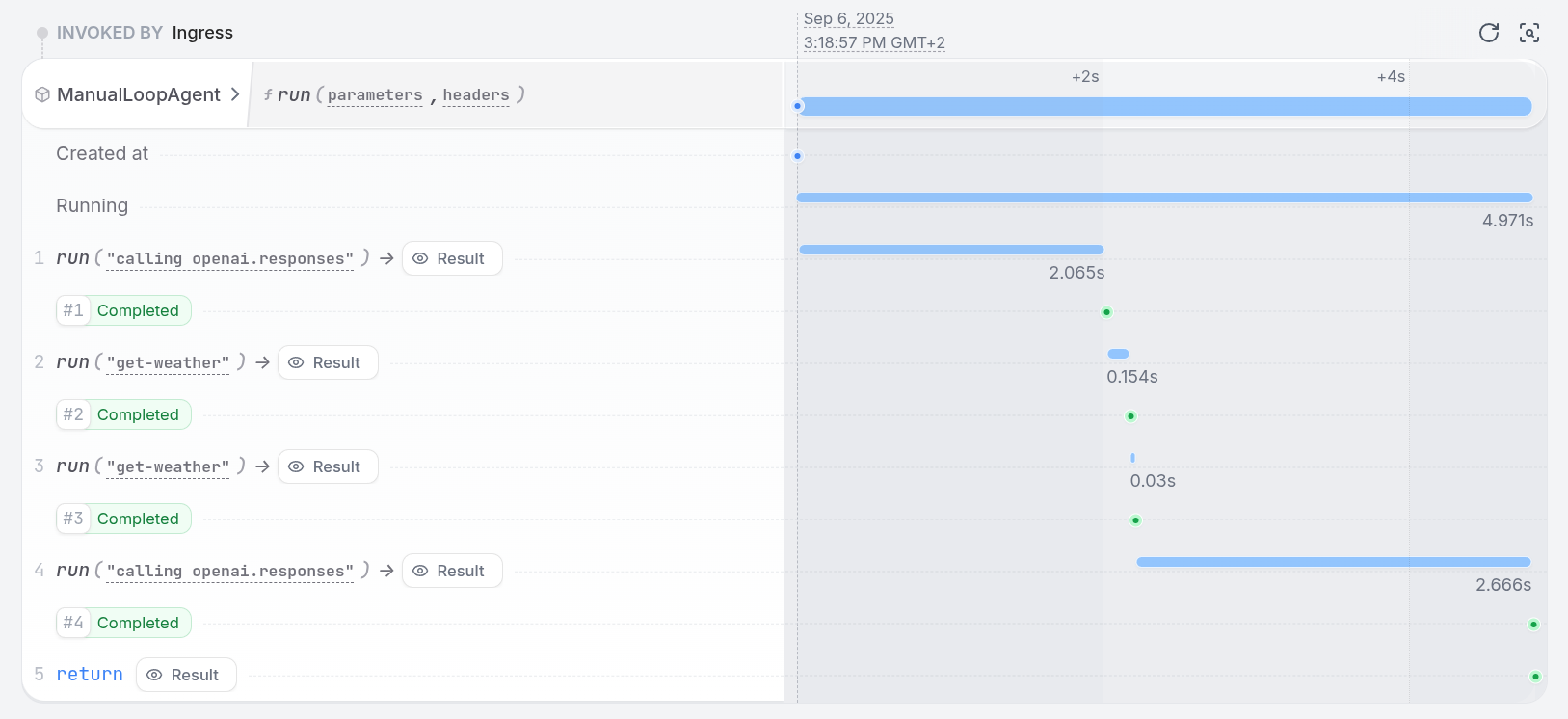Open the ManualLoopAgent service name
Screen dimensions: 1568x719
click(x=139, y=94)
